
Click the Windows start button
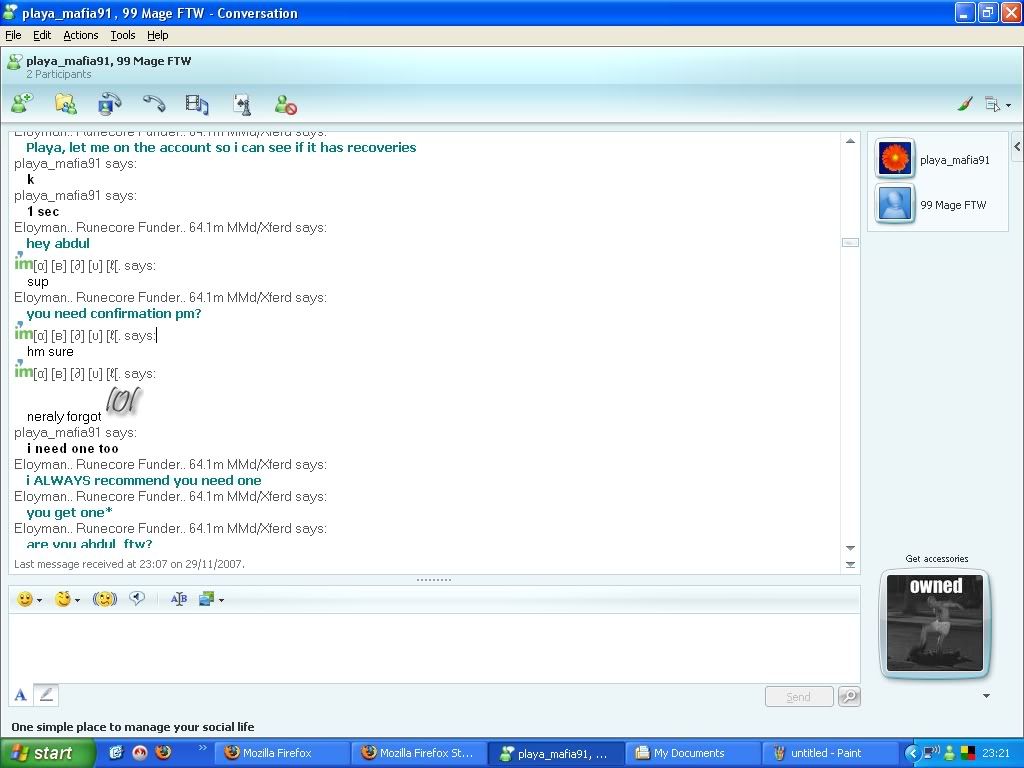pyautogui.click(x=47, y=753)
